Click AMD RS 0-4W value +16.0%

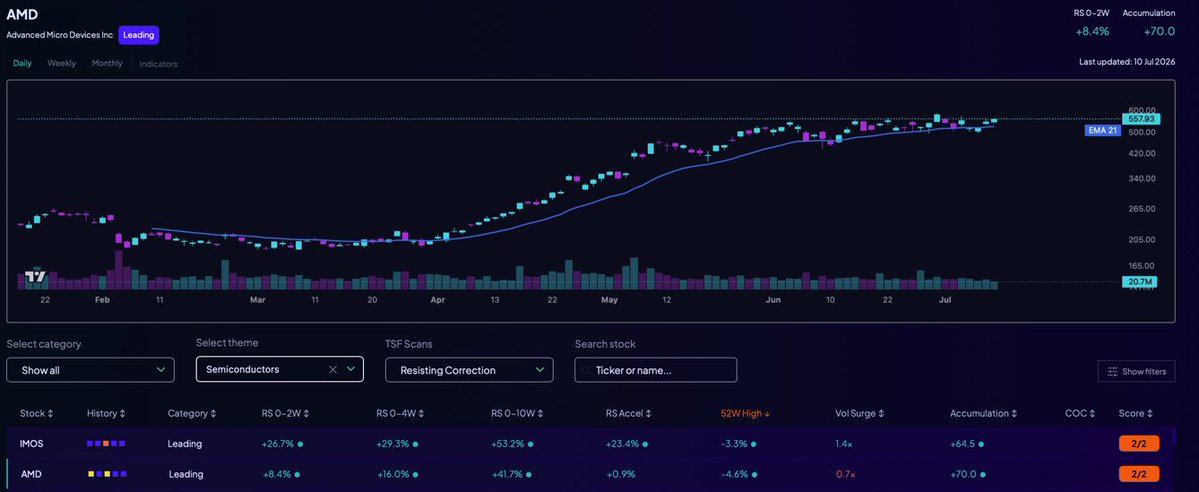point(393,474)
